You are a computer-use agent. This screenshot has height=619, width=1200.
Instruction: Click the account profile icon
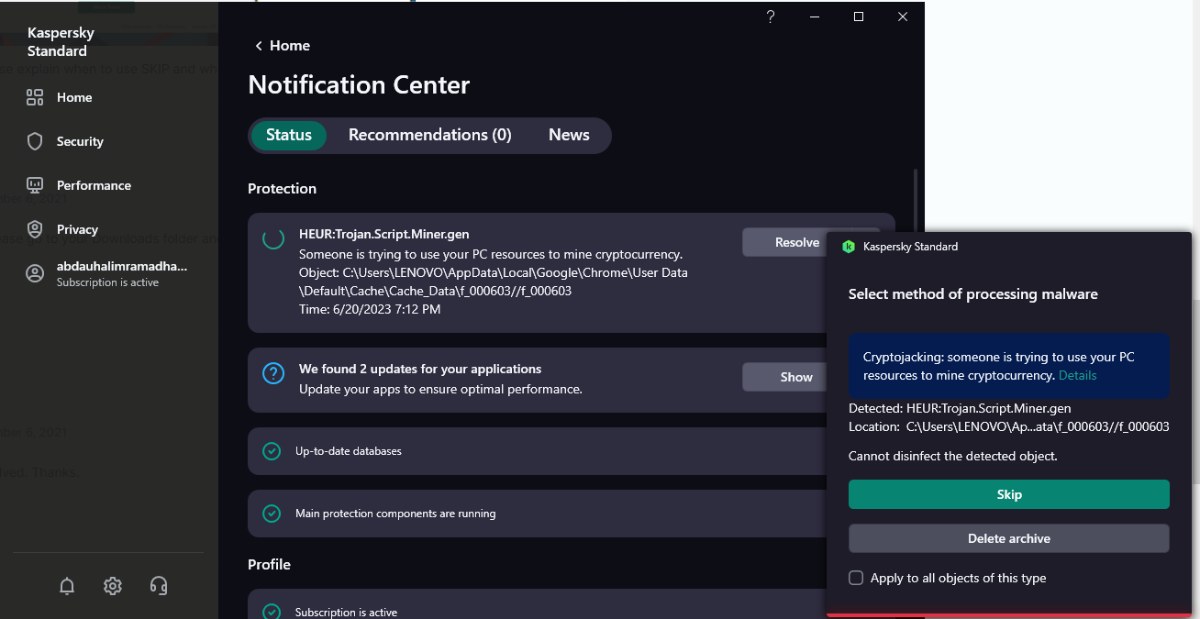[35, 273]
